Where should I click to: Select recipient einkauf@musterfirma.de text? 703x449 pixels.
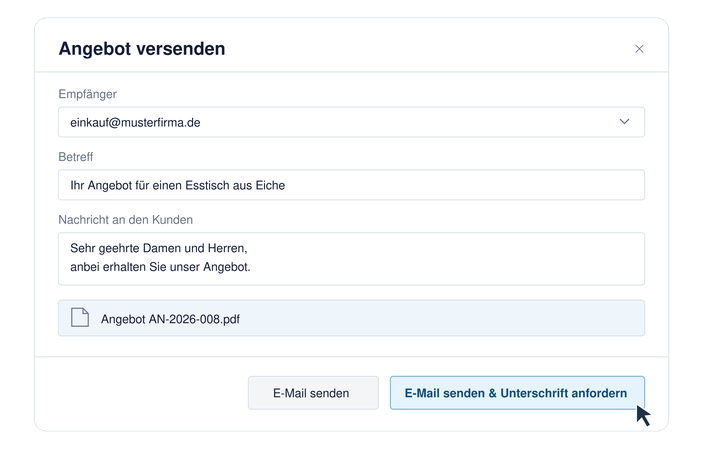(135, 122)
